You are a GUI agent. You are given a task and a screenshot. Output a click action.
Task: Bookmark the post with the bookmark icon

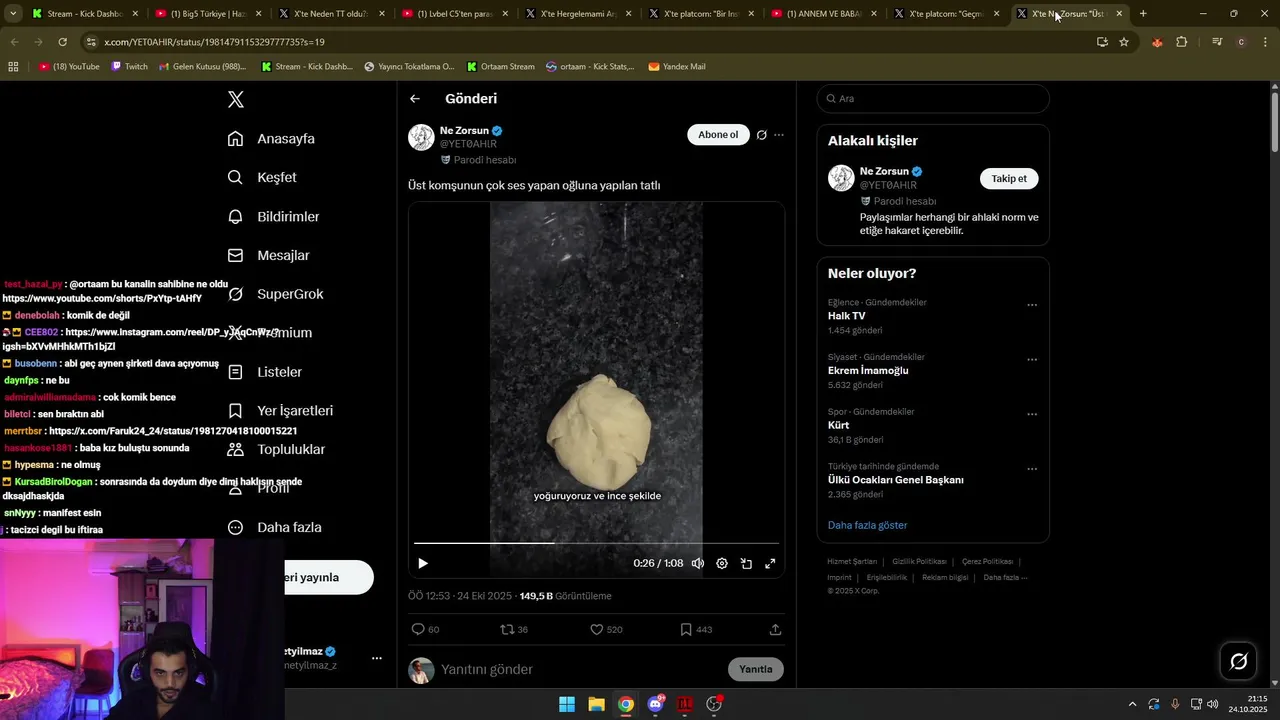point(686,630)
